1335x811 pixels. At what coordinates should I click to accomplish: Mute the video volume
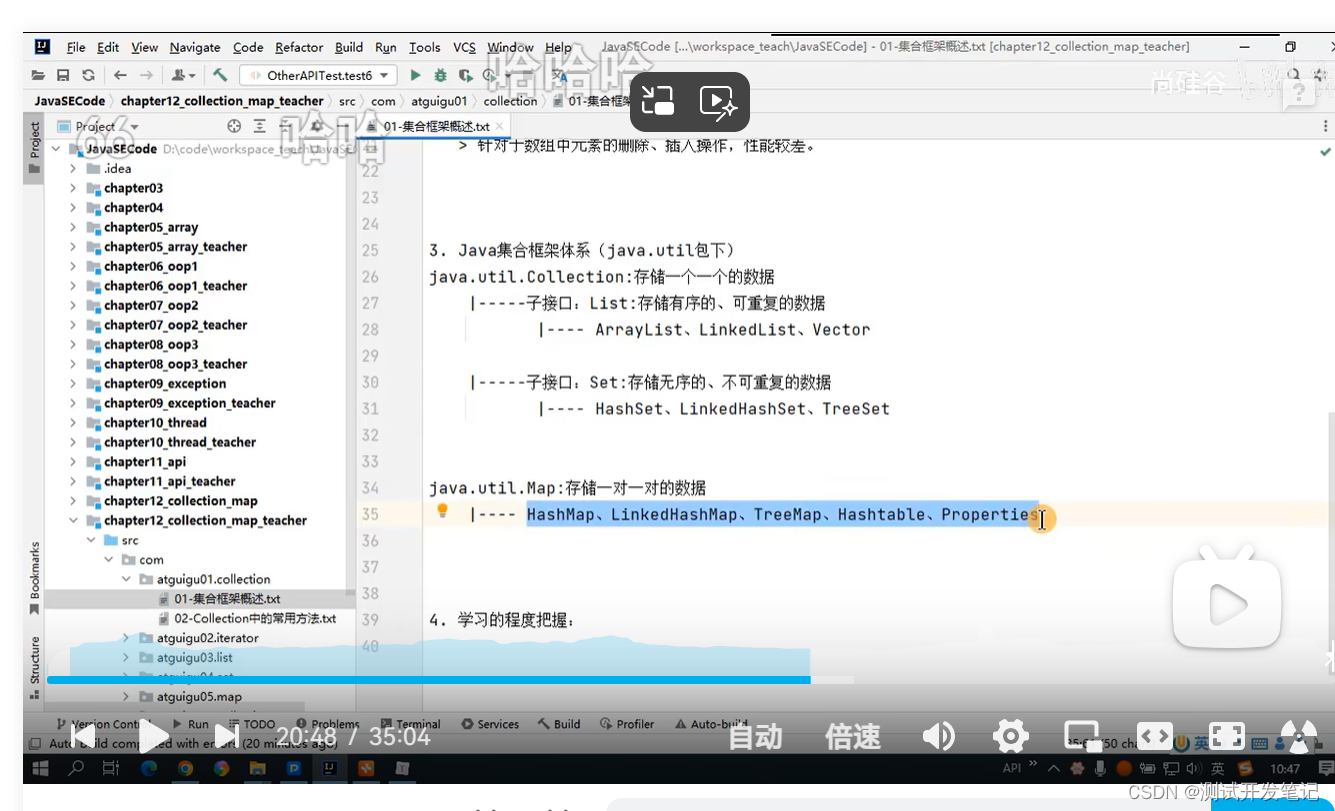(x=938, y=737)
